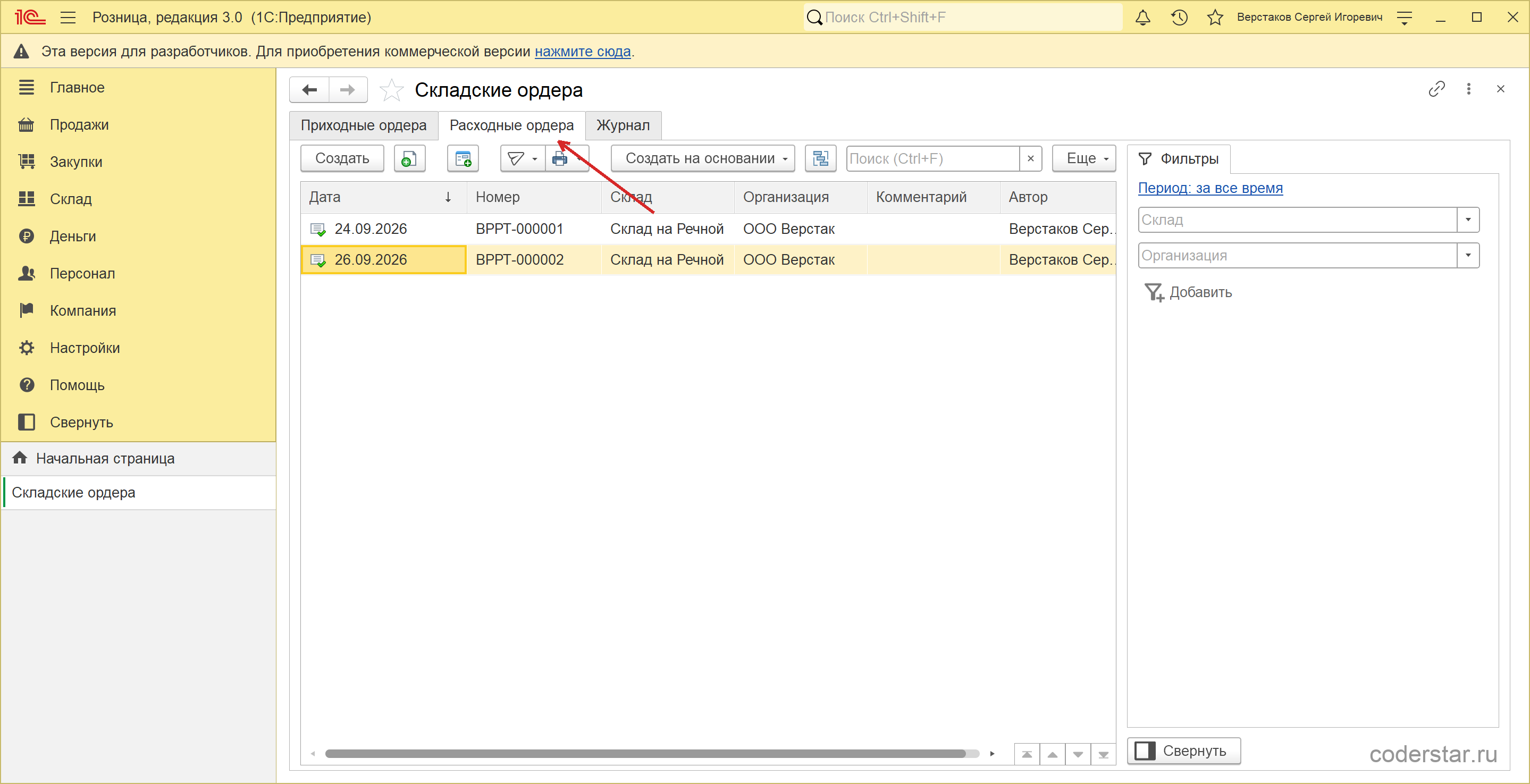Collapse filters panel with Свернуть button

(1183, 751)
